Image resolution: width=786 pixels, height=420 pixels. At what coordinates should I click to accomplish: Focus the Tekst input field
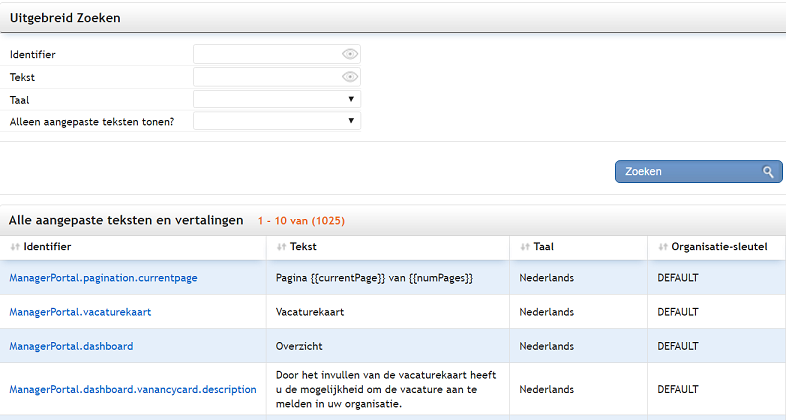[x=277, y=77]
